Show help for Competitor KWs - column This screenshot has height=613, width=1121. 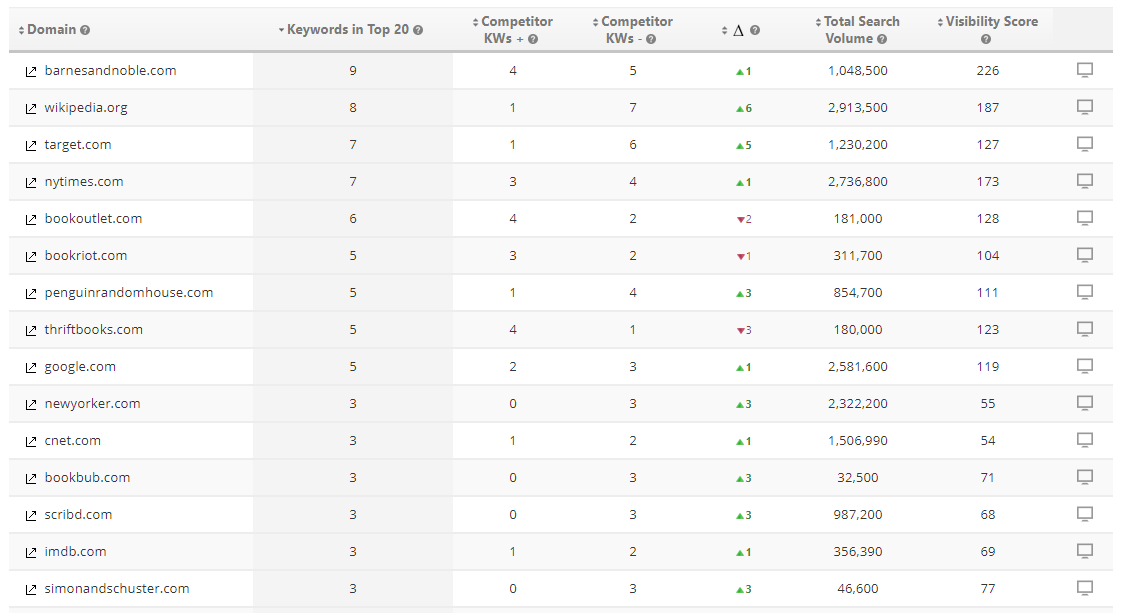[x=651, y=39]
